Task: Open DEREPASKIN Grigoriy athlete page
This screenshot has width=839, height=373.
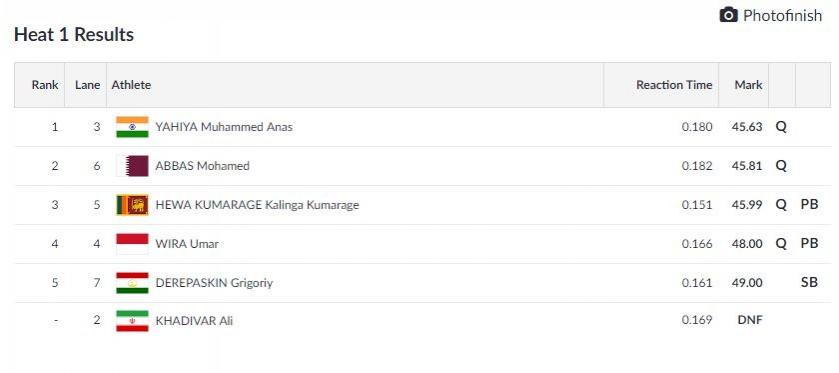Action: coord(214,283)
